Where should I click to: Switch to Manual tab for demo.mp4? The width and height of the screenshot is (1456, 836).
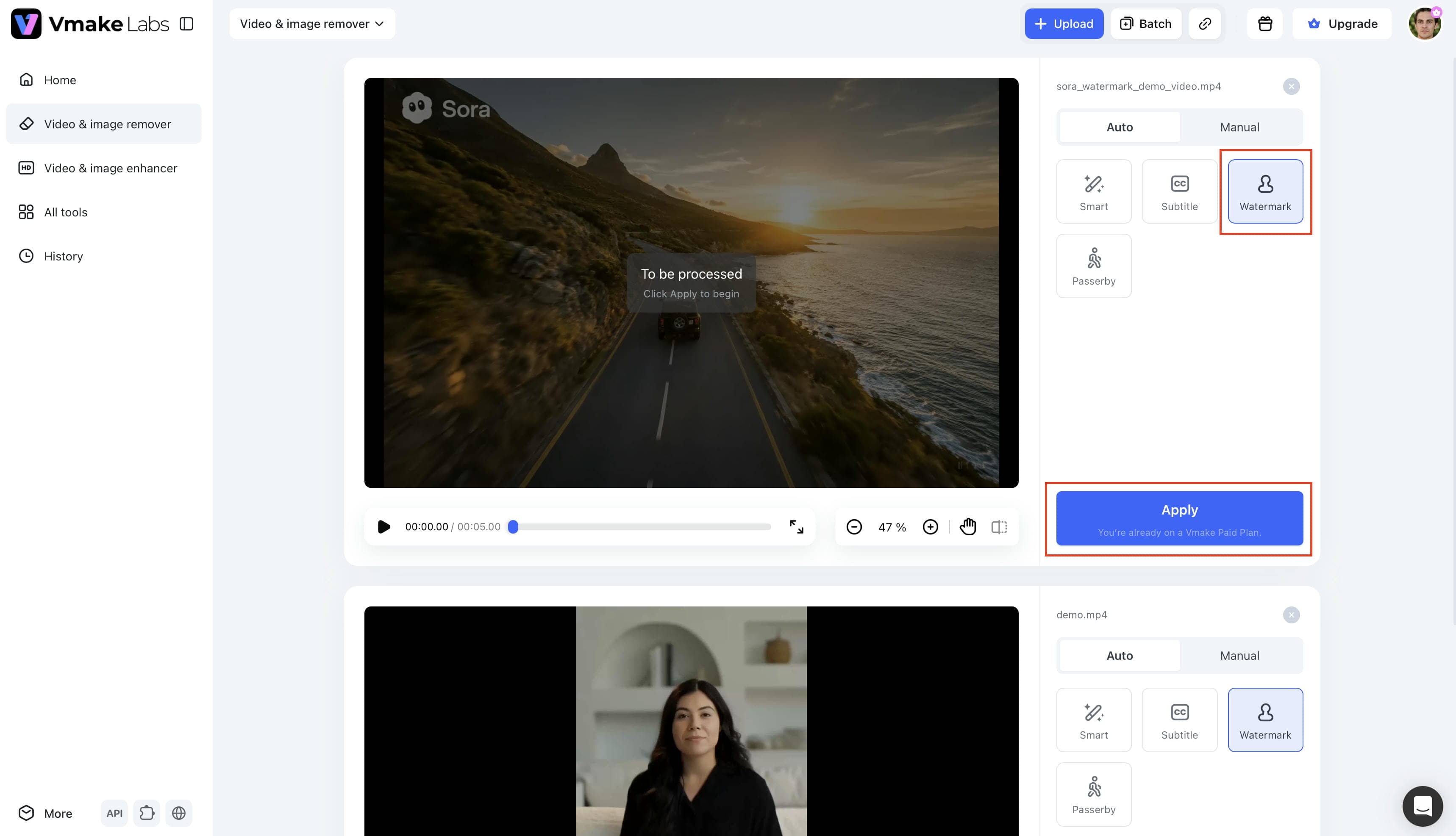1239,655
